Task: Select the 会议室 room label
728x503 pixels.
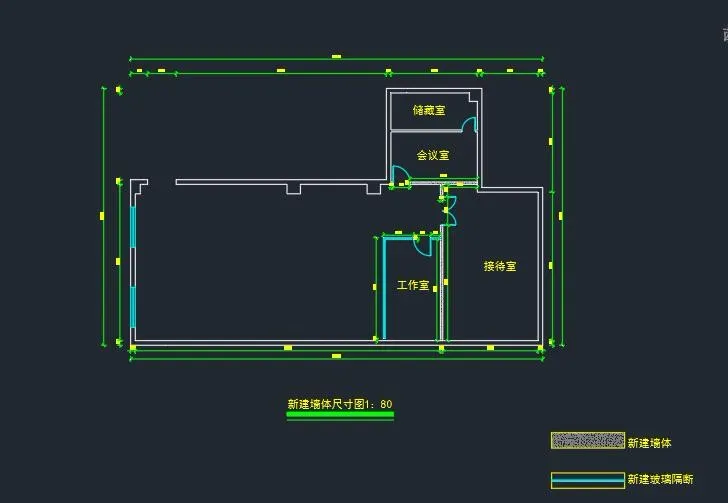Action: [433, 155]
